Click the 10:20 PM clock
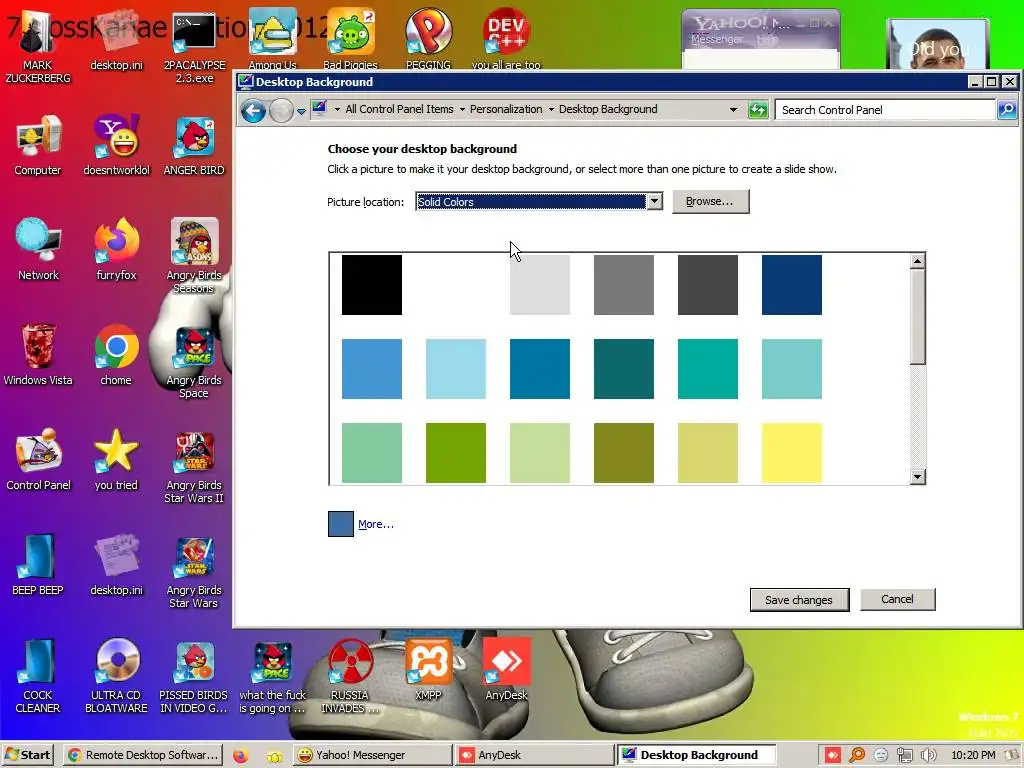 point(973,755)
